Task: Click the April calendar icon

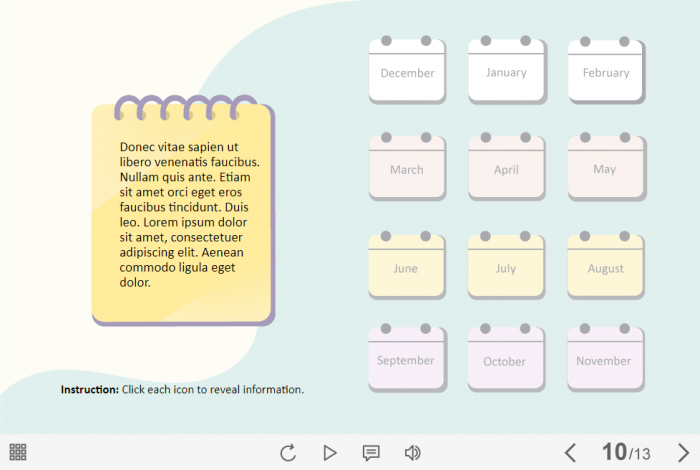Action: (x=506, y=167)
